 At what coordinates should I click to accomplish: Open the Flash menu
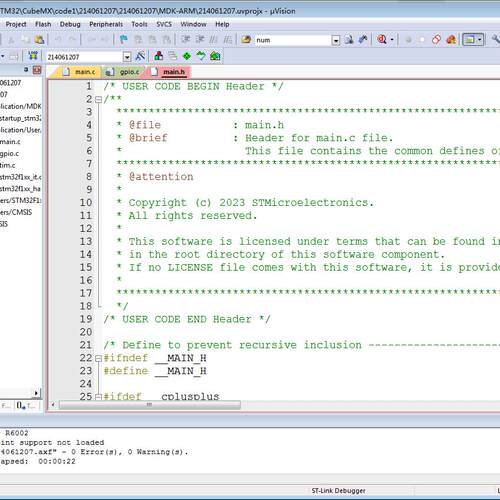43,24
